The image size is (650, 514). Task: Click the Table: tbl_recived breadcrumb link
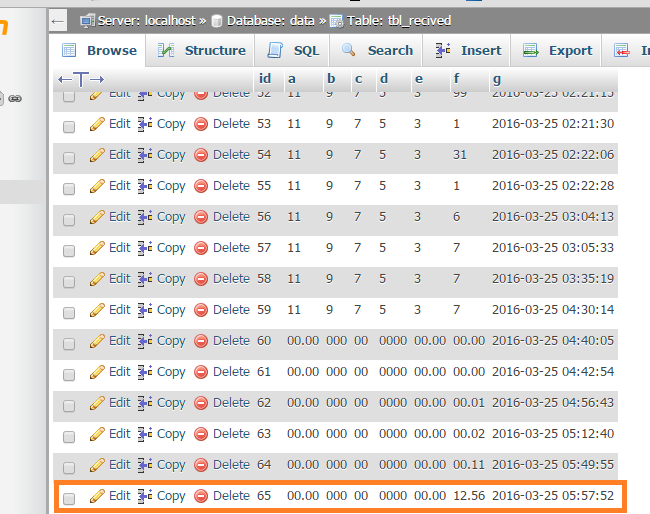click(x=399, y=21)
